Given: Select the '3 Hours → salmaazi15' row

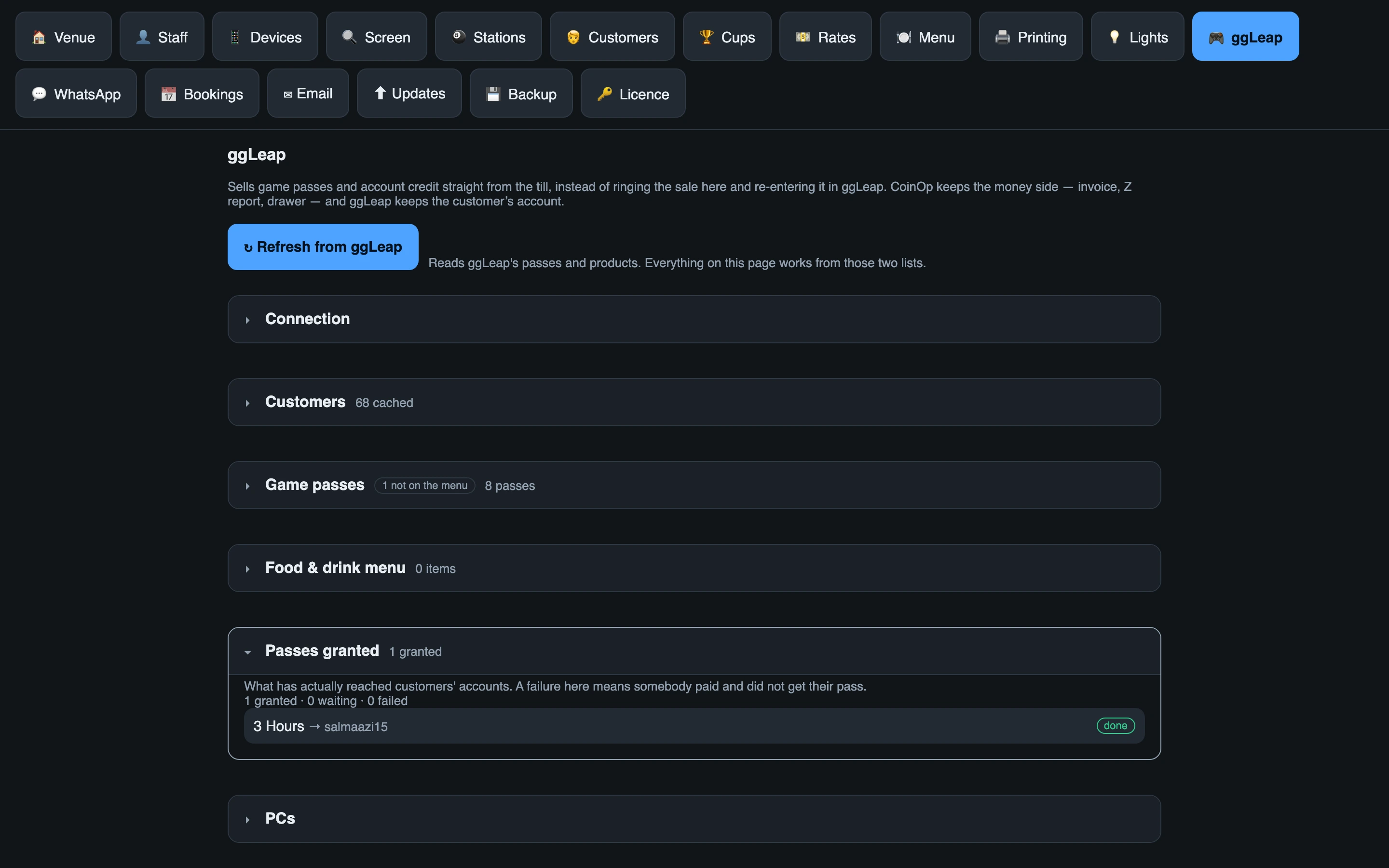Looking at the screenshot, I should [694, 726].
